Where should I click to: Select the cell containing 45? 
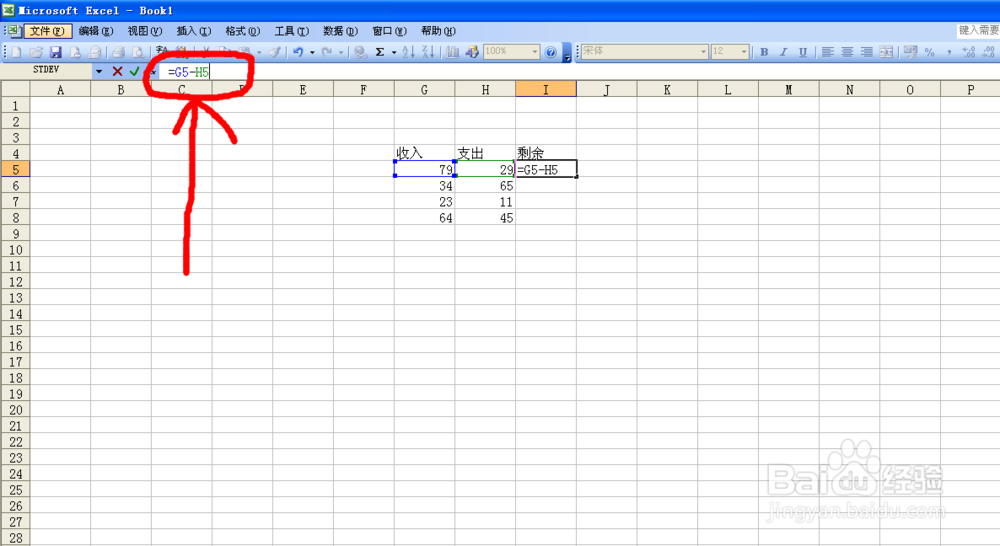pos(485,218)
